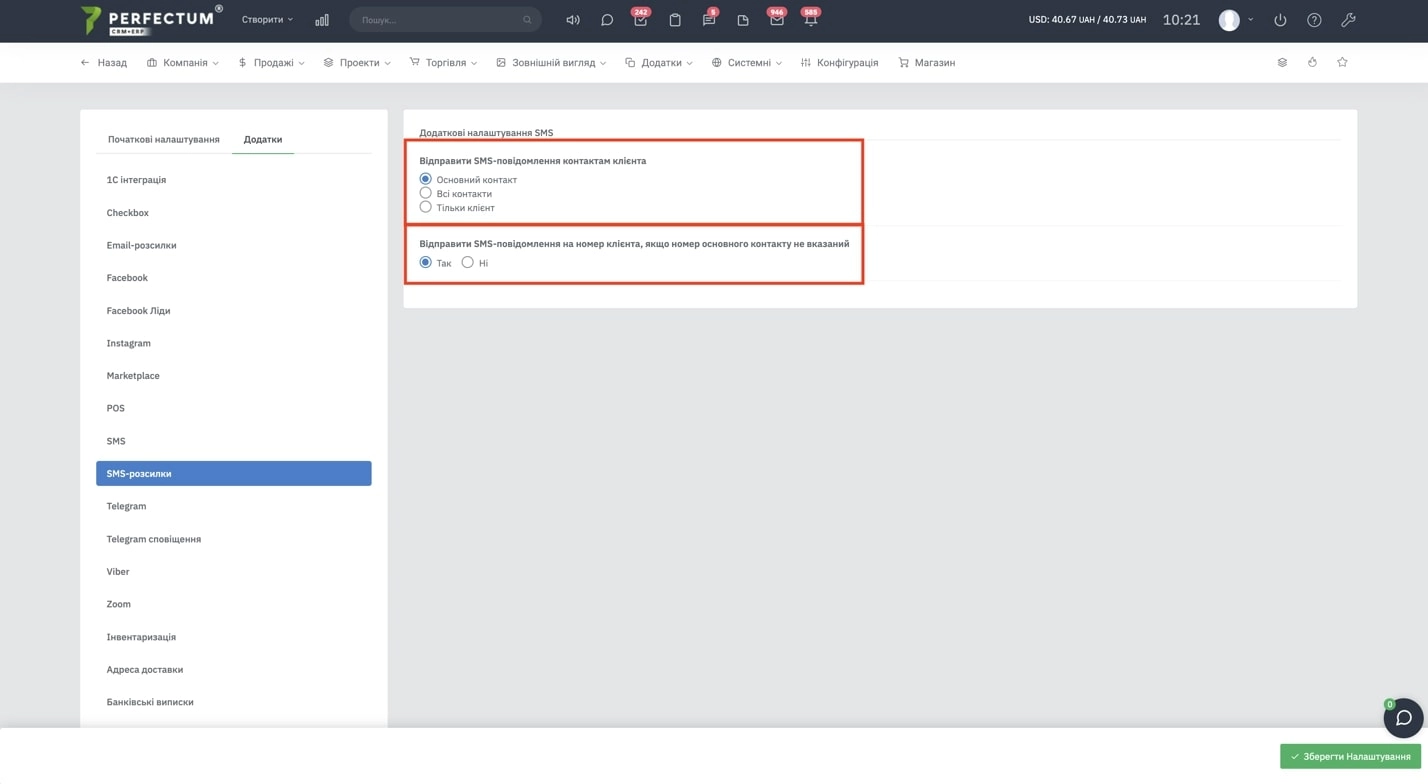Screen dimensions: 1428x784
Task: Open tasks icon with 242 badge
Action: (x=640, y=19)
